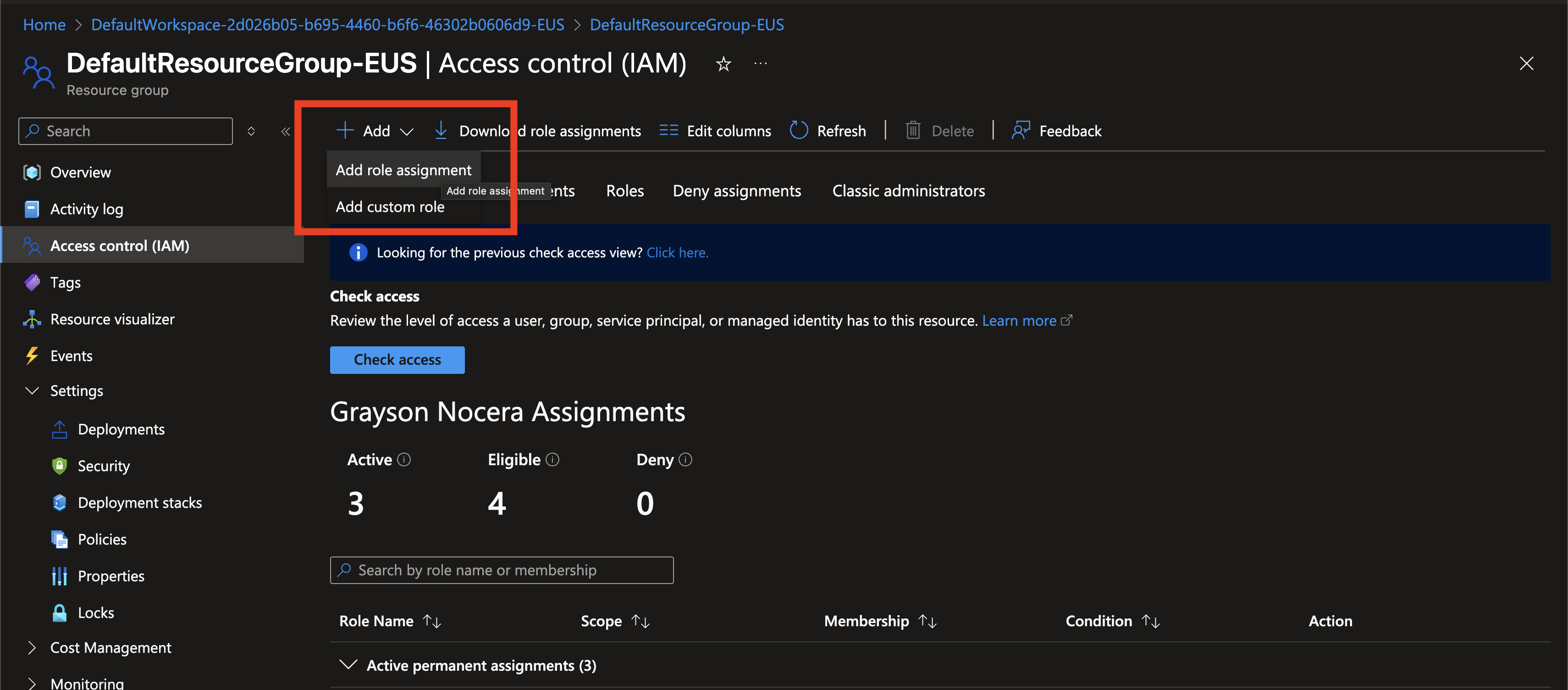Click the Download role assignments icon
Screen dimensions: 1568x690
442,130
